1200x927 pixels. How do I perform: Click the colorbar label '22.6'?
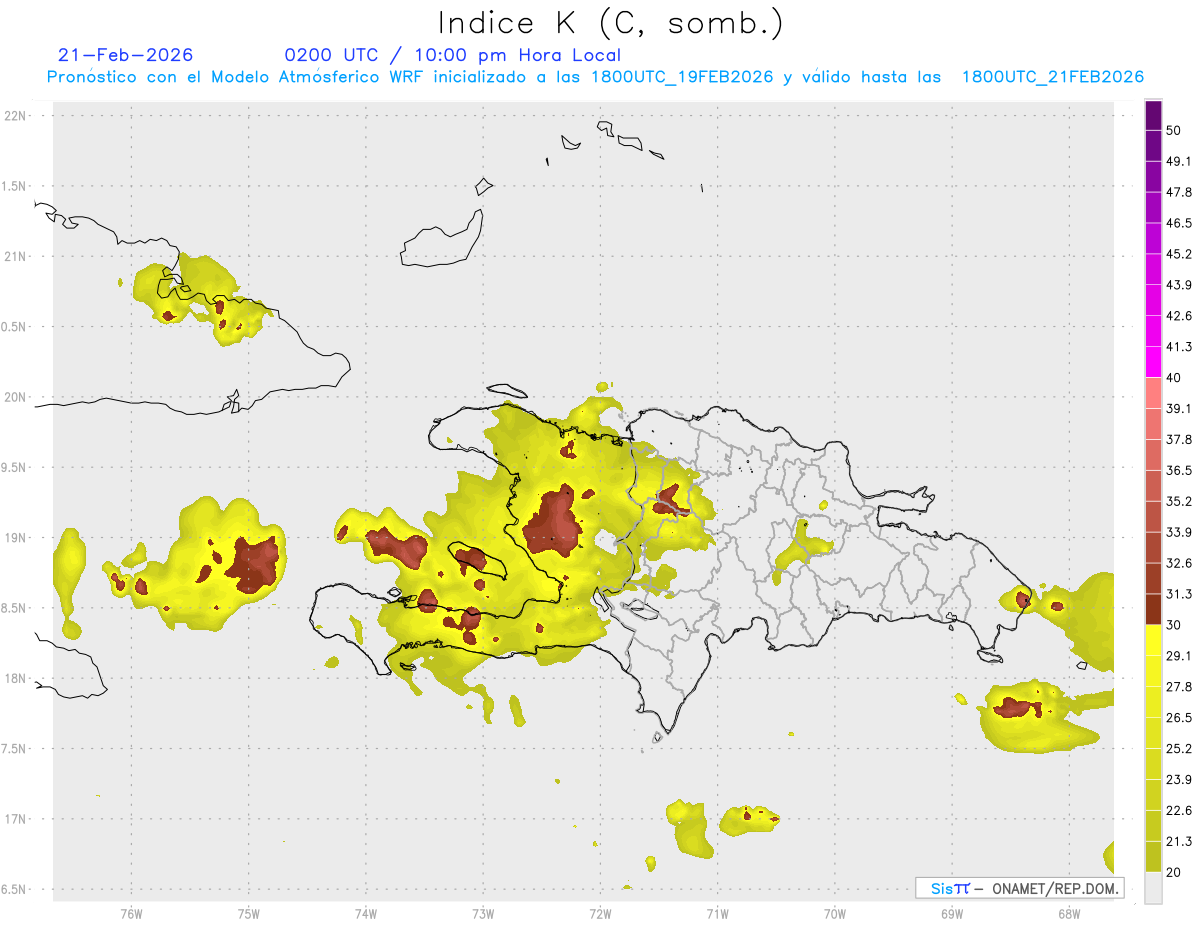click(1179, 811)
